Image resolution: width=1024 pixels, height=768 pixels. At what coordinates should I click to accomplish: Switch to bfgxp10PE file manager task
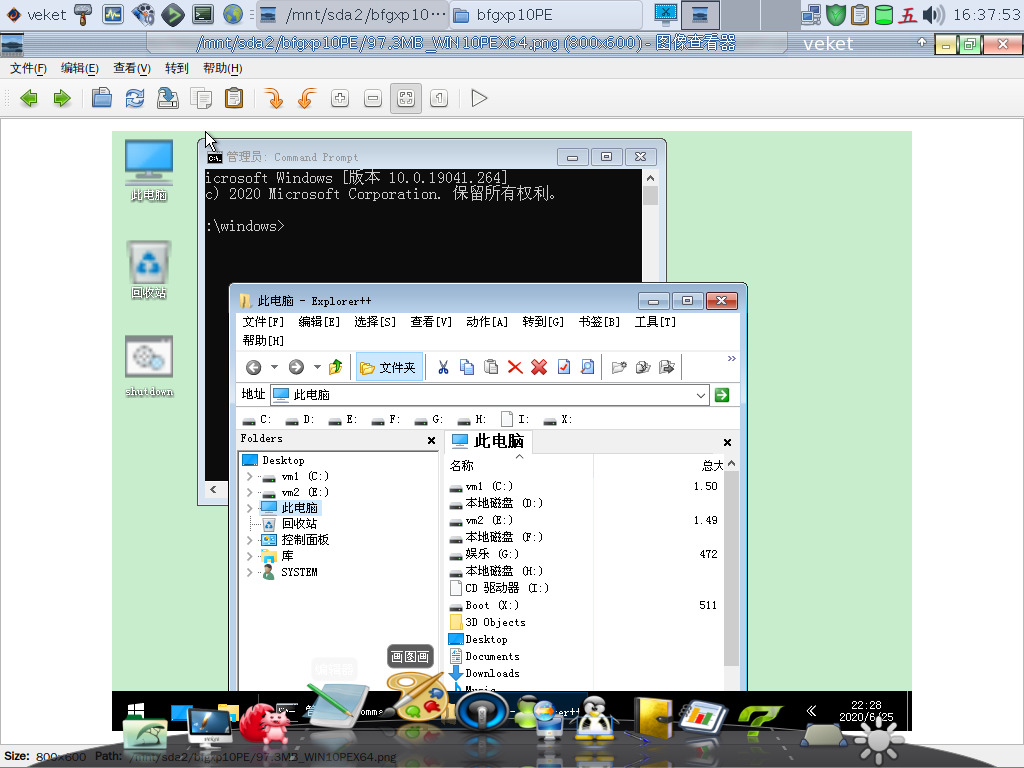coord(545,14)
